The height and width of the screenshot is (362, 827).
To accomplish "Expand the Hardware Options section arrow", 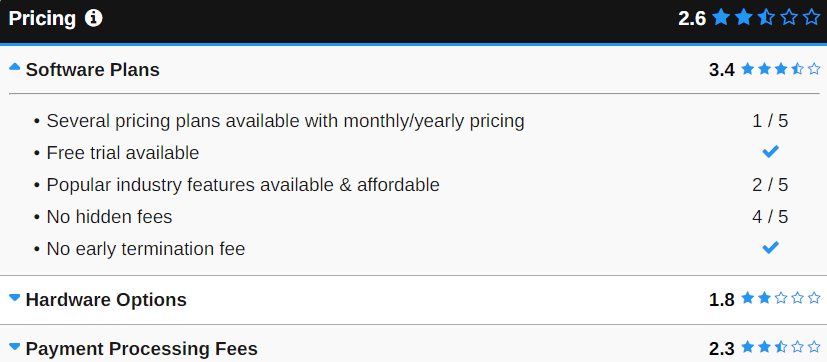I will pos(15,298).
